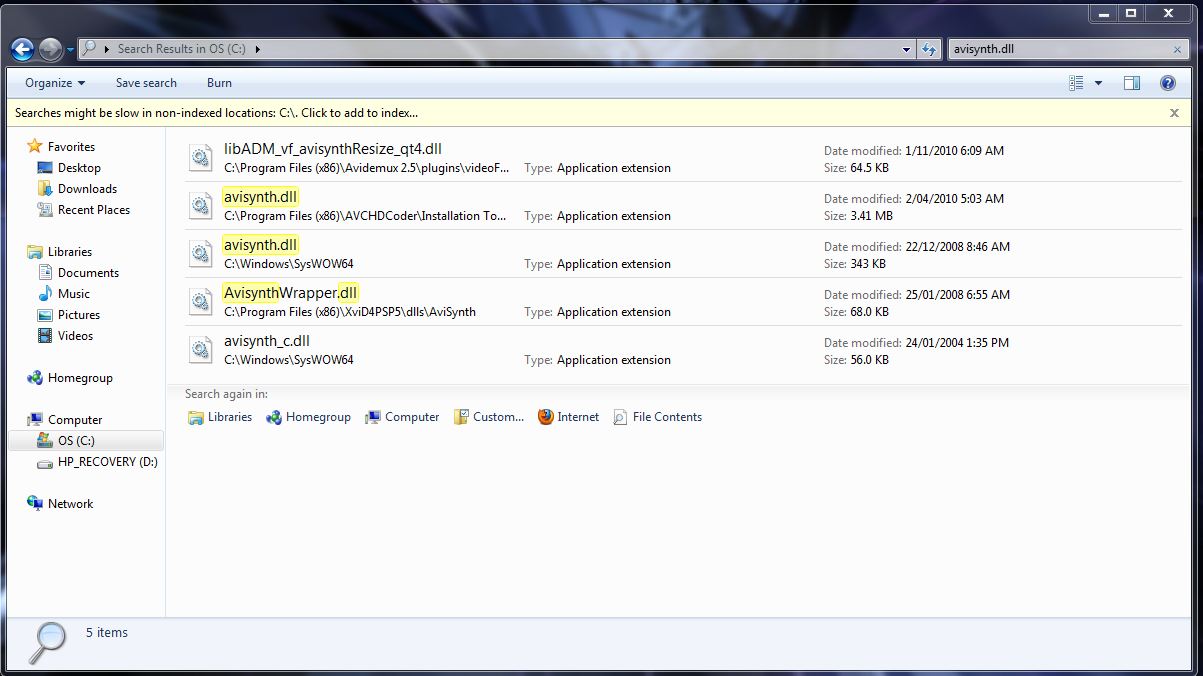
Task: Open the Organize menu
Action: (55, 83)
